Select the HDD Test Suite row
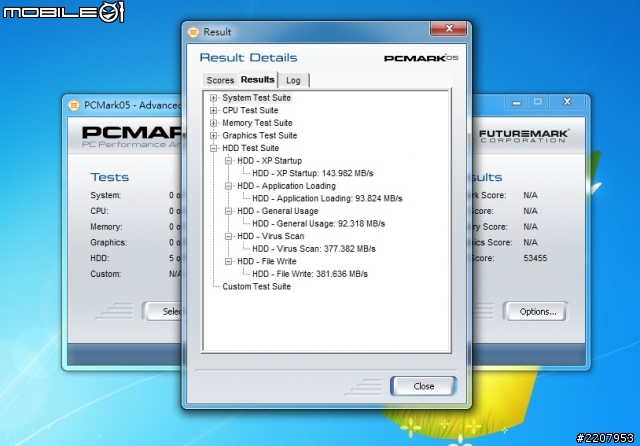 pyautogui.click(x=251, y=148)
